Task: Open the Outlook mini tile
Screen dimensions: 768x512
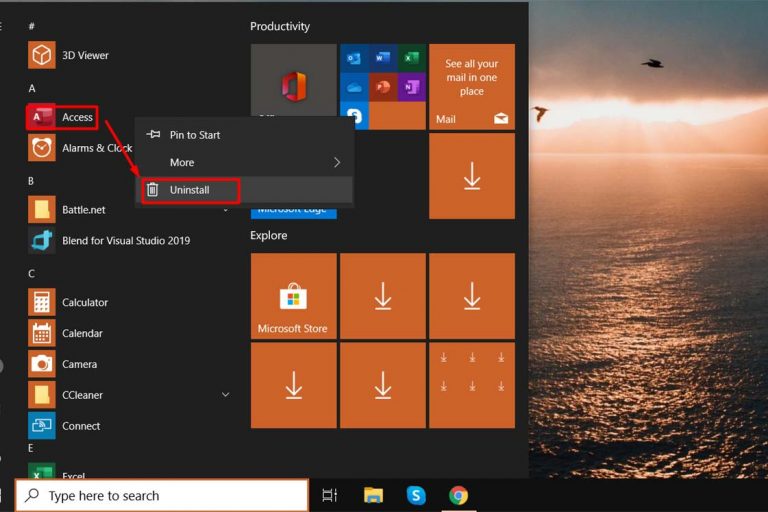Action: click(x=354, y=58)
